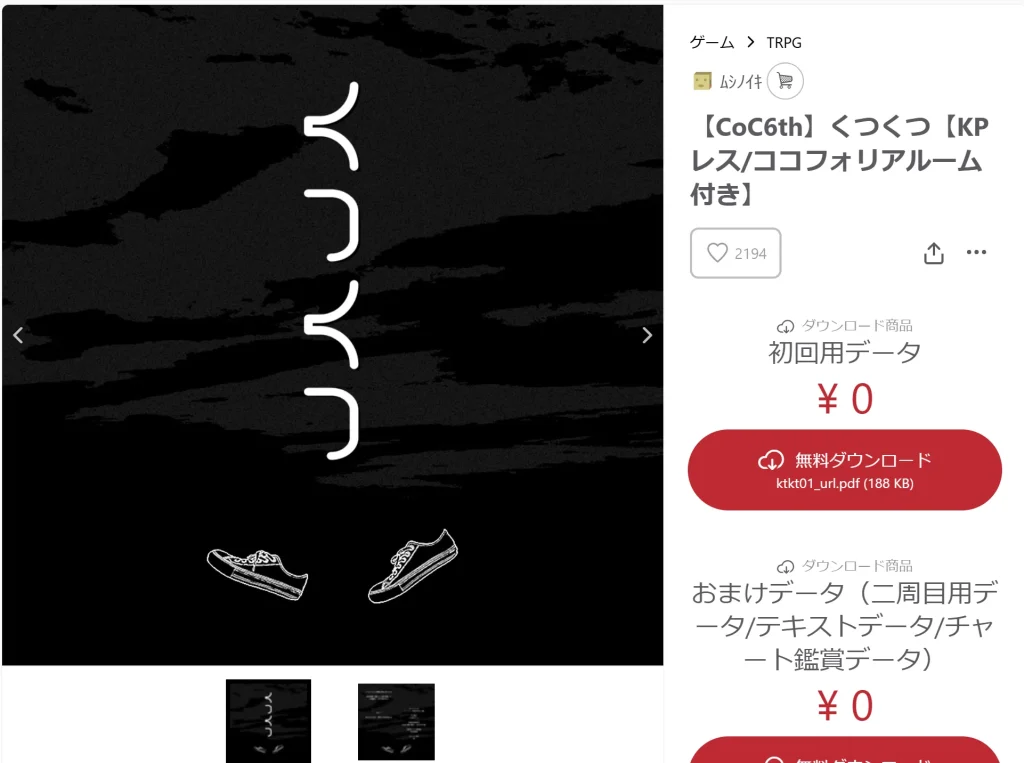Show next product image with right arrow
The height and width of the screenshot is (763, 1024).
click(647, 335)
